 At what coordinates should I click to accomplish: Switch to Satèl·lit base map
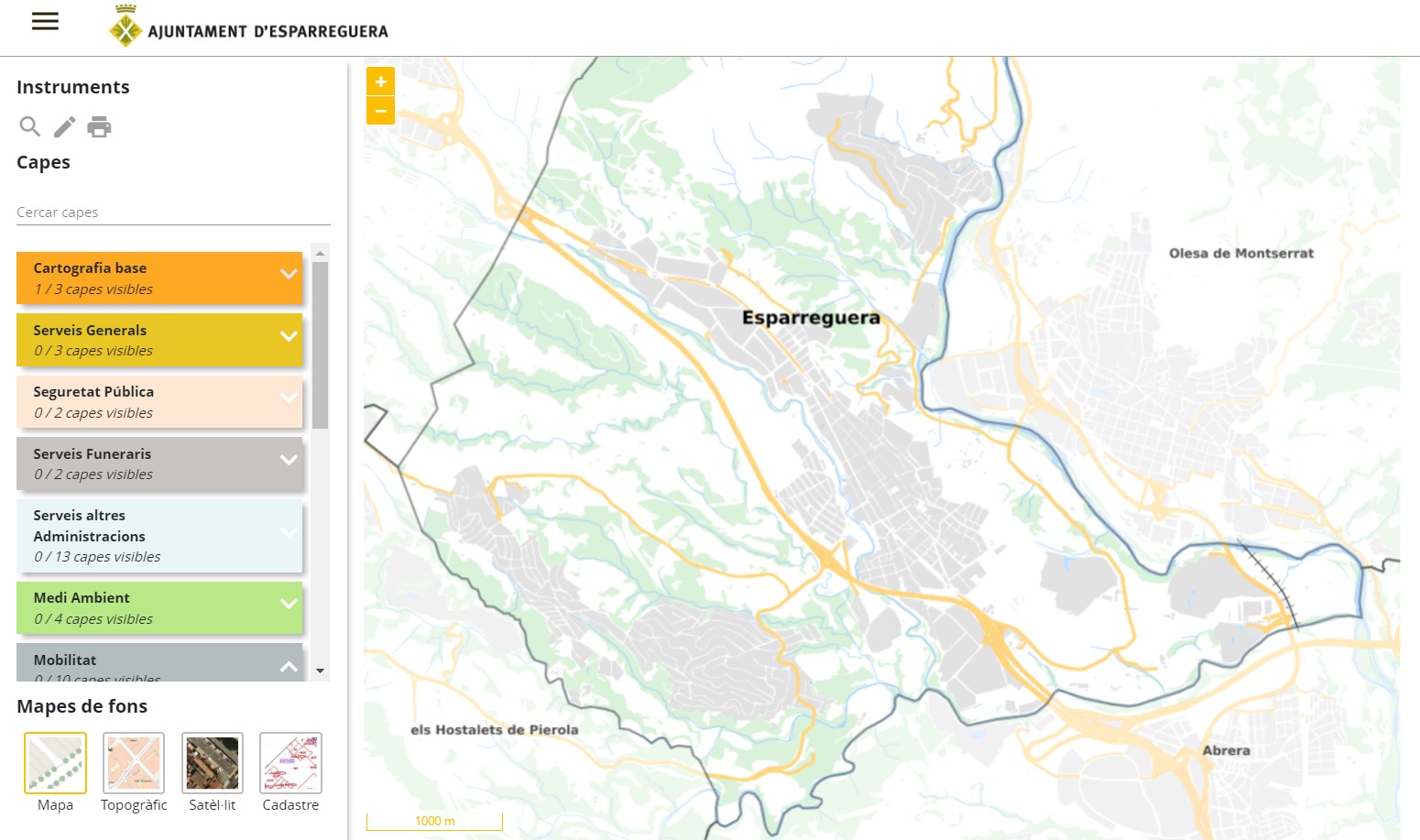(x=213, y=763)
